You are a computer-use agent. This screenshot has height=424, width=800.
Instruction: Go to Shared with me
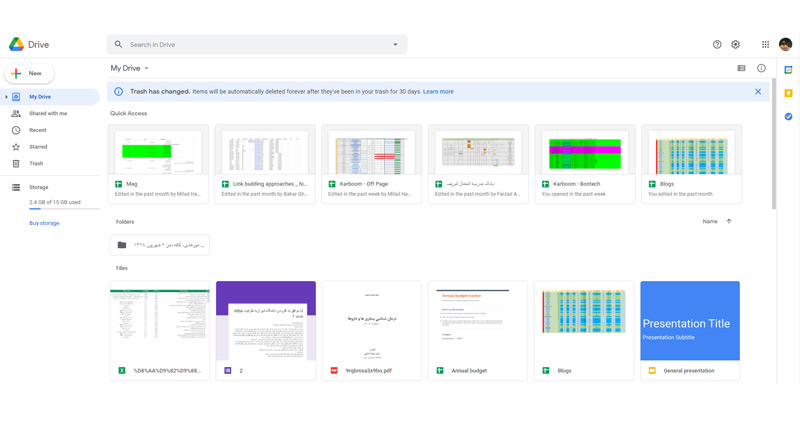click(47, 114)
